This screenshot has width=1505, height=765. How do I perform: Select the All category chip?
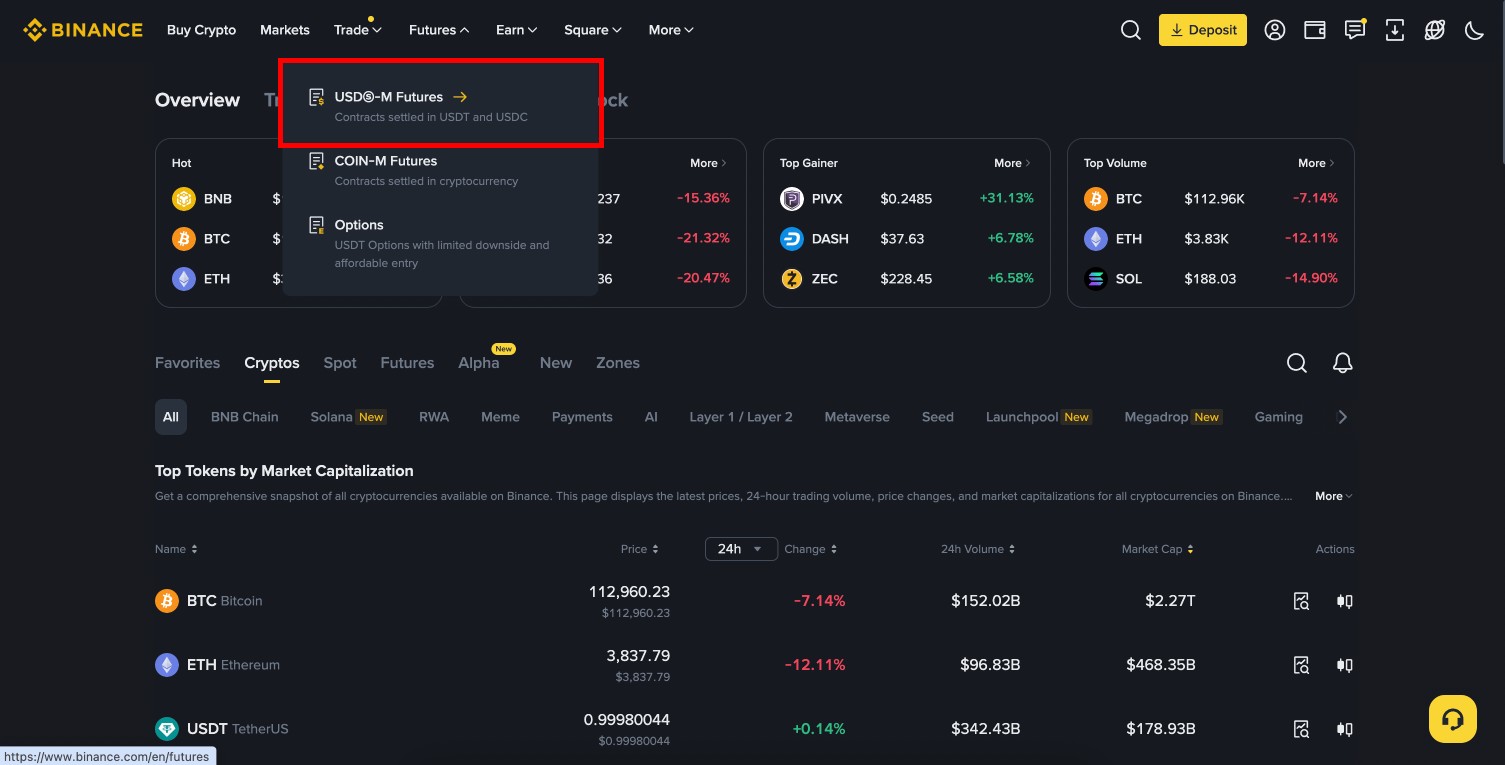(x=171, y=417)
